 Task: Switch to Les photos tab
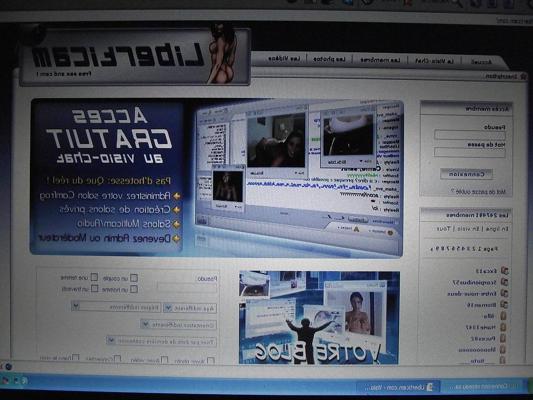pyautogui.click(x=329, y=59)
